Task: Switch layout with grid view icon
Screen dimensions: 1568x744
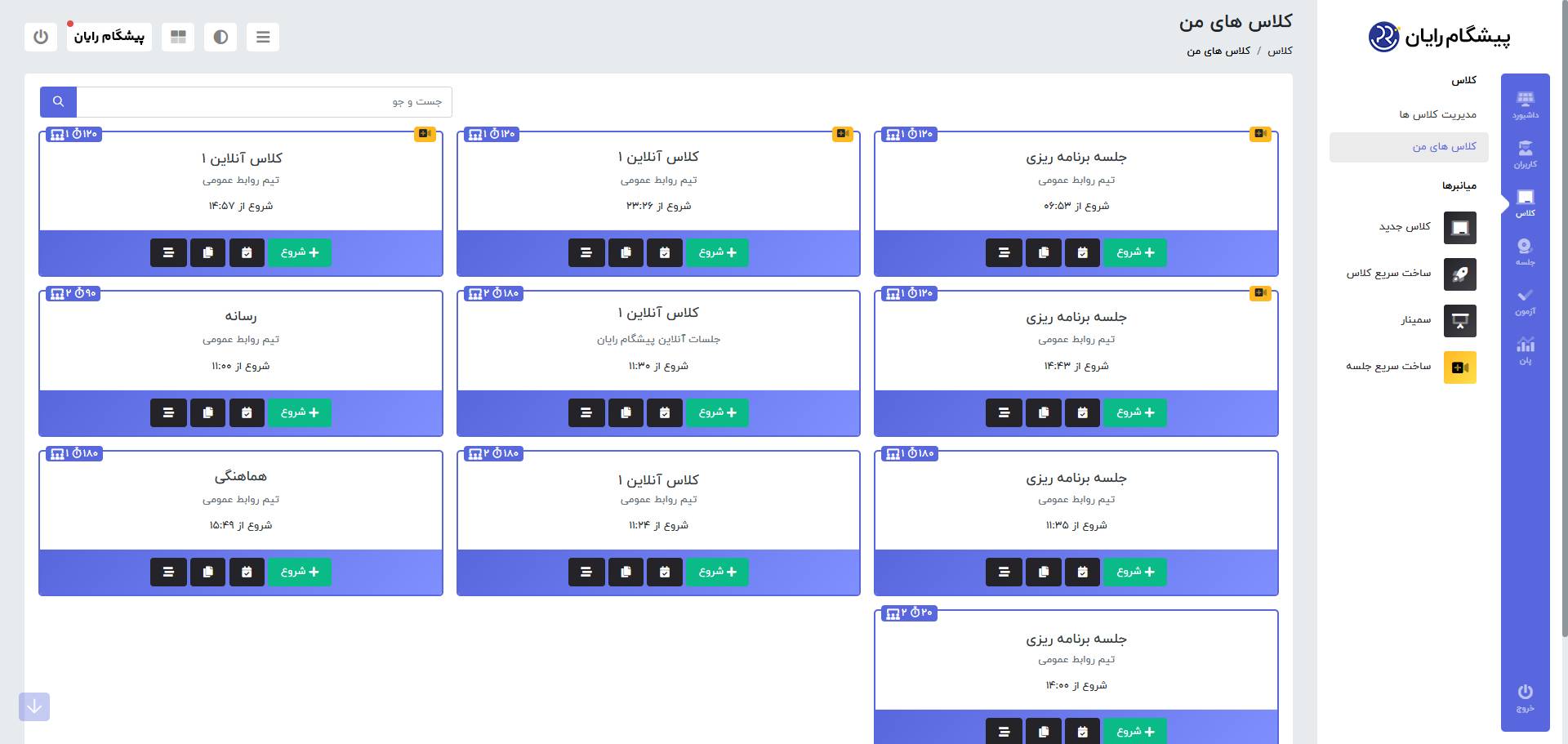Action: pos(178,37)
